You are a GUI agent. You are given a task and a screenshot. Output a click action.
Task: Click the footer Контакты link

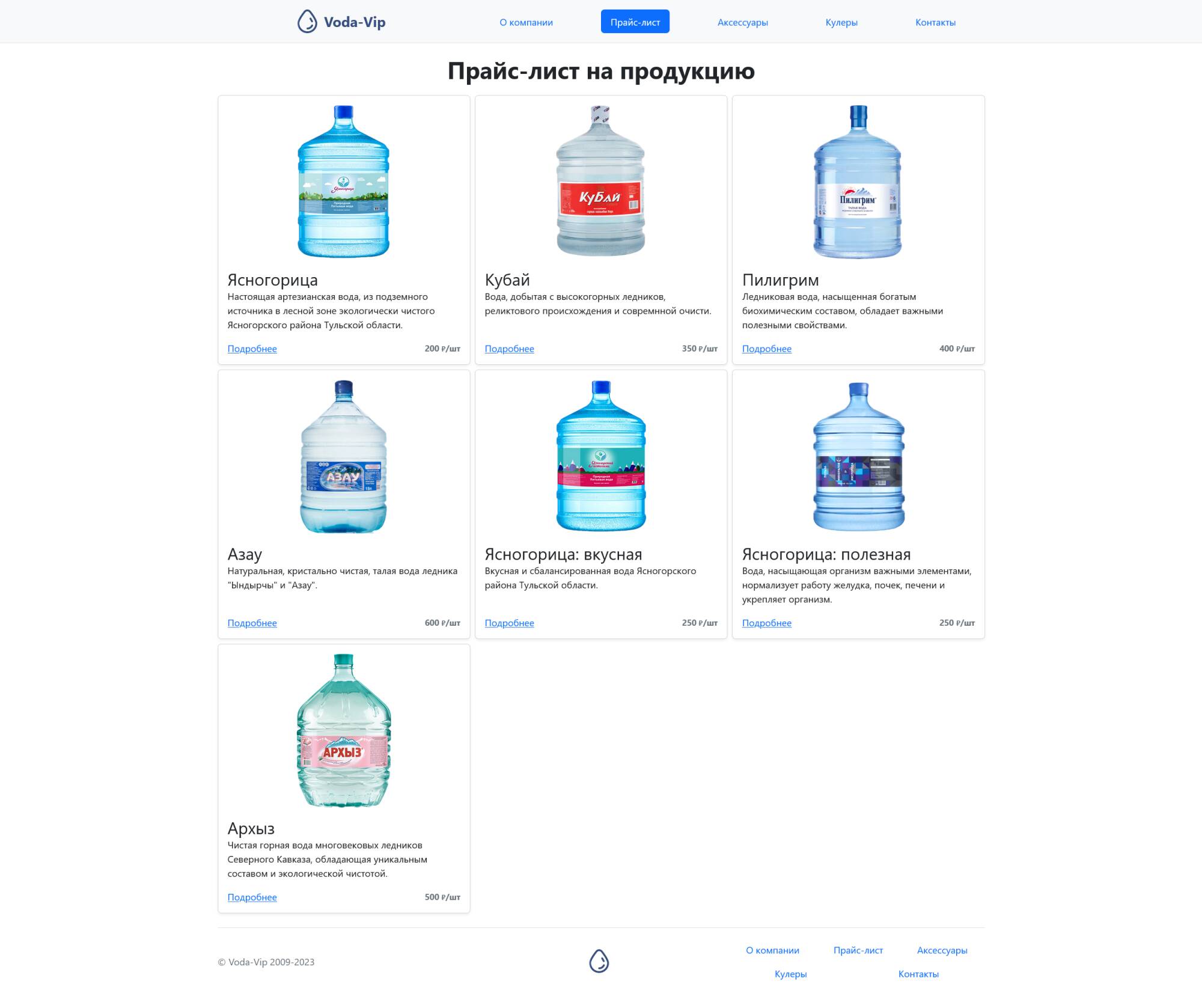tap(918, 974)
